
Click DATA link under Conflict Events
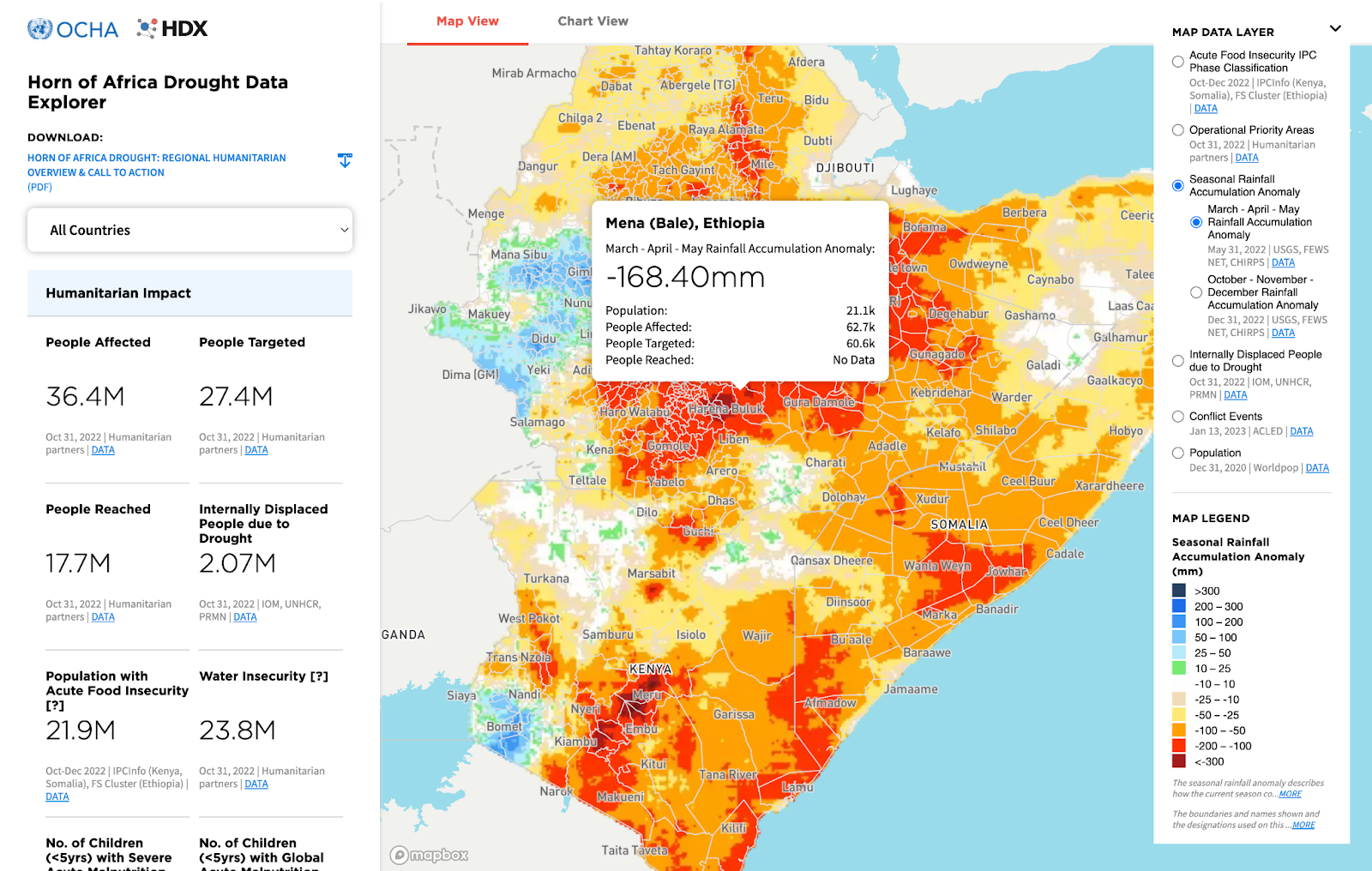1302,431
